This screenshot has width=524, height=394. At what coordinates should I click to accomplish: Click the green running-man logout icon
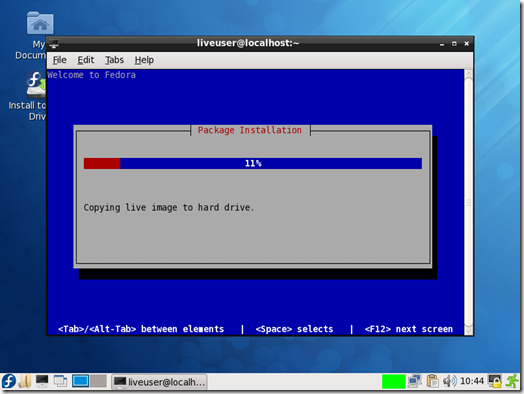pyautogui.click(x=512, y=381)
